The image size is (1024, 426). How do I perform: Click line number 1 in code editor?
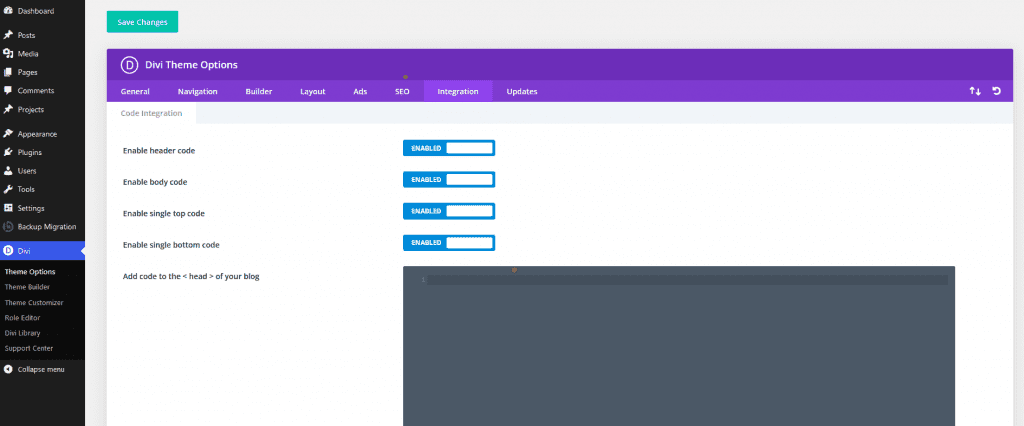[x=423, y=280]
